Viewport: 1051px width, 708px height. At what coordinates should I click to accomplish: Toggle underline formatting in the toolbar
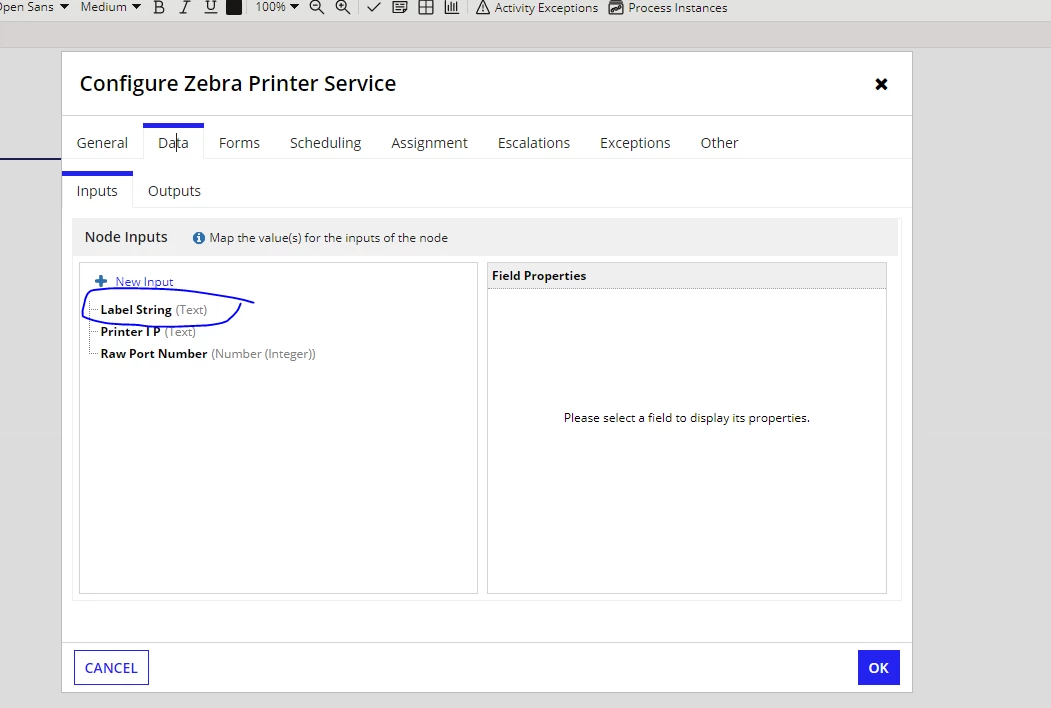(210, 7)
